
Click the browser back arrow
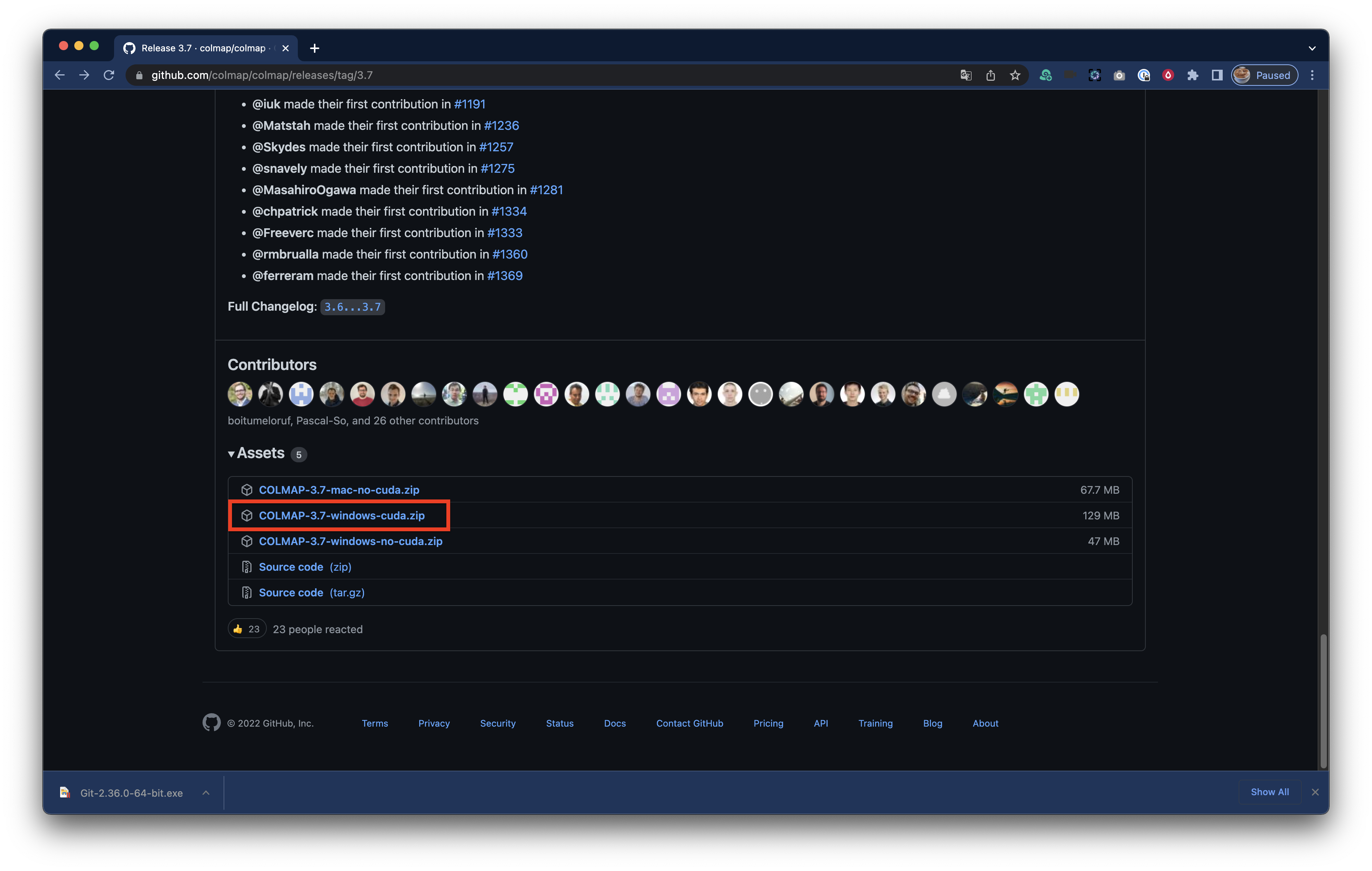[x=60, y=75]
